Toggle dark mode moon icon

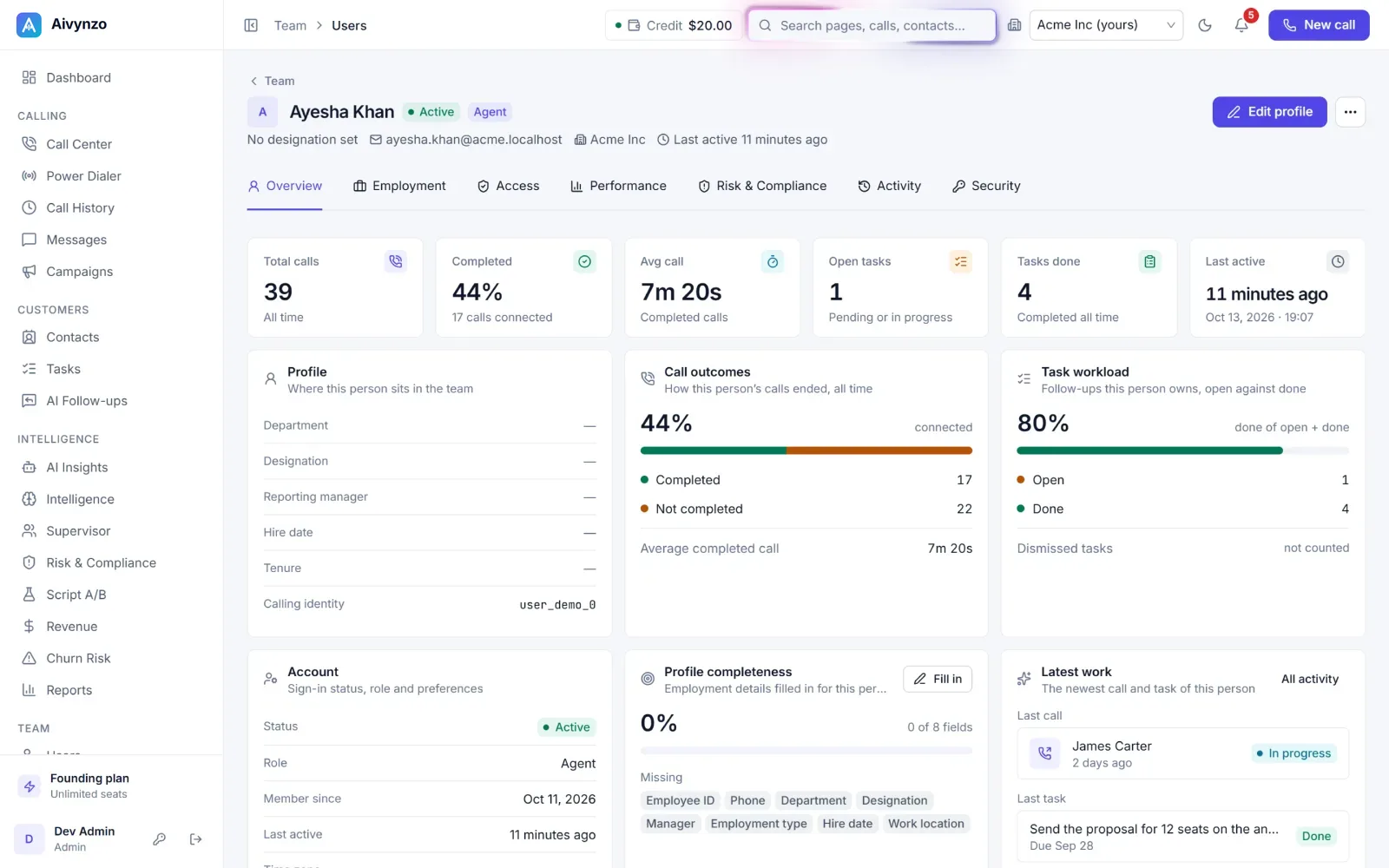coord(1205,25)
